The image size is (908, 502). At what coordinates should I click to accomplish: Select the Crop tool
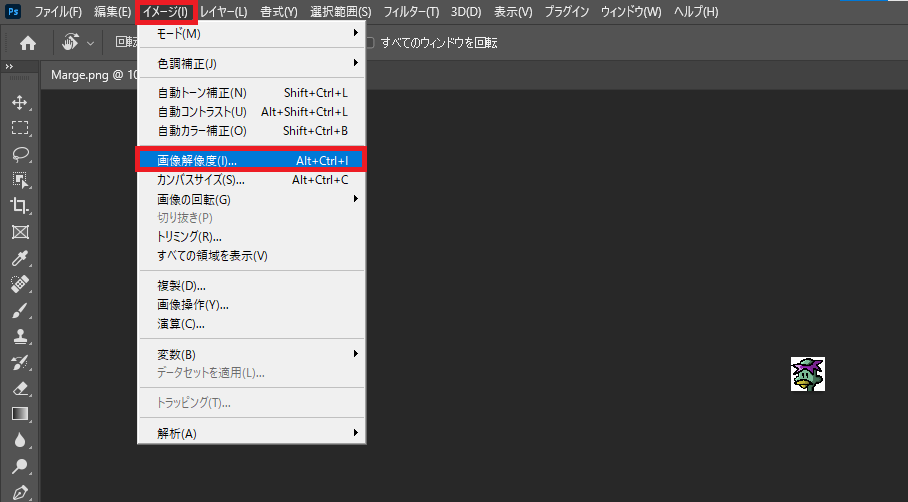20,206
